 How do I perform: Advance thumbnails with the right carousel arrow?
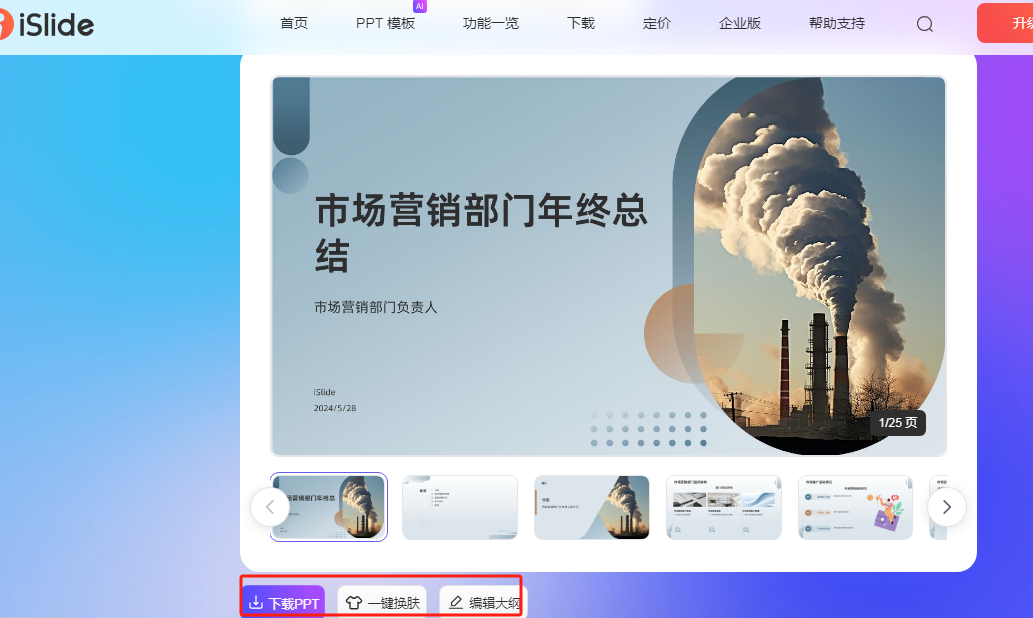coord(946,507)
